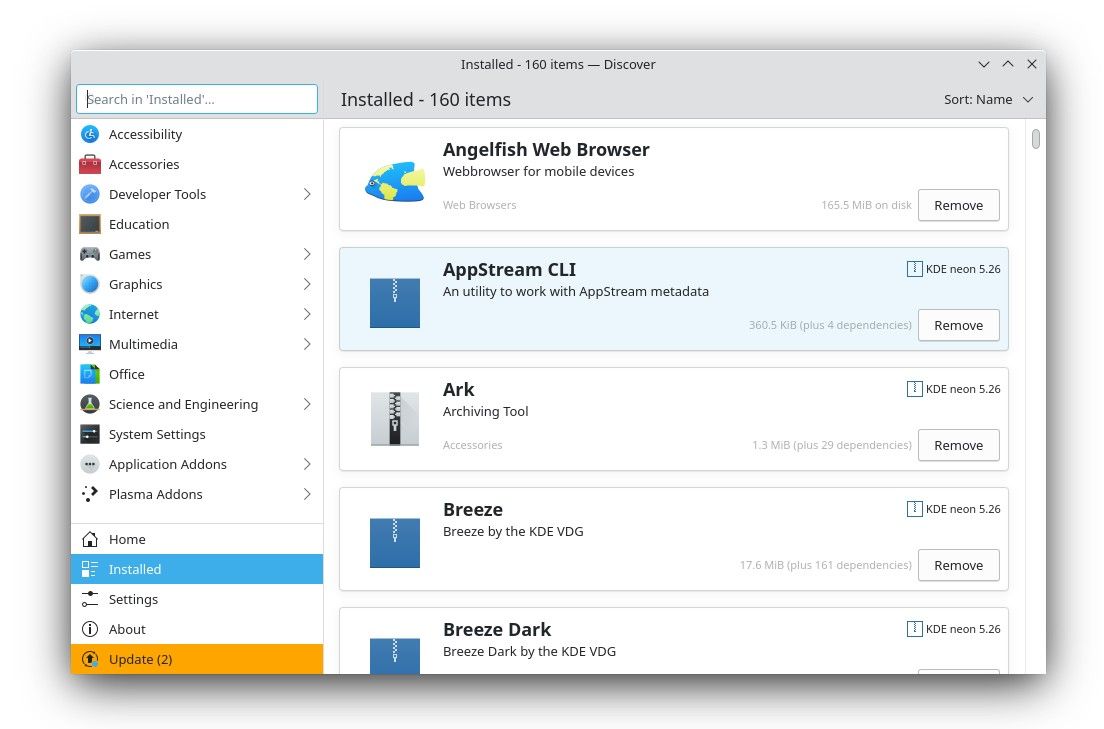This screenshot has height=729, width=1104.
Task: Select the System Settings category label
Action: pos(157,434)
